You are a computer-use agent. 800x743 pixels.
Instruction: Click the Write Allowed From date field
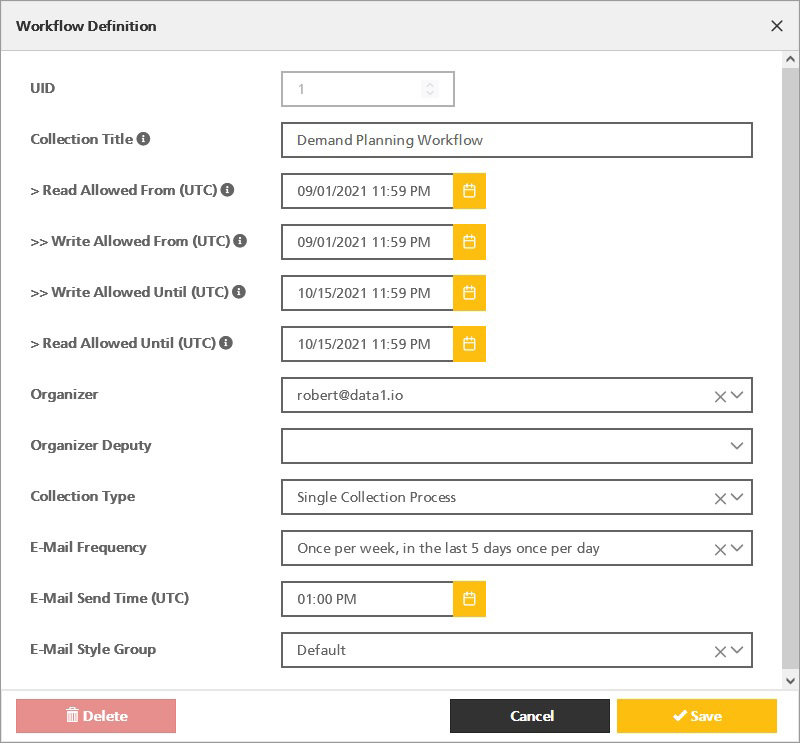click(x=367, y=242)
